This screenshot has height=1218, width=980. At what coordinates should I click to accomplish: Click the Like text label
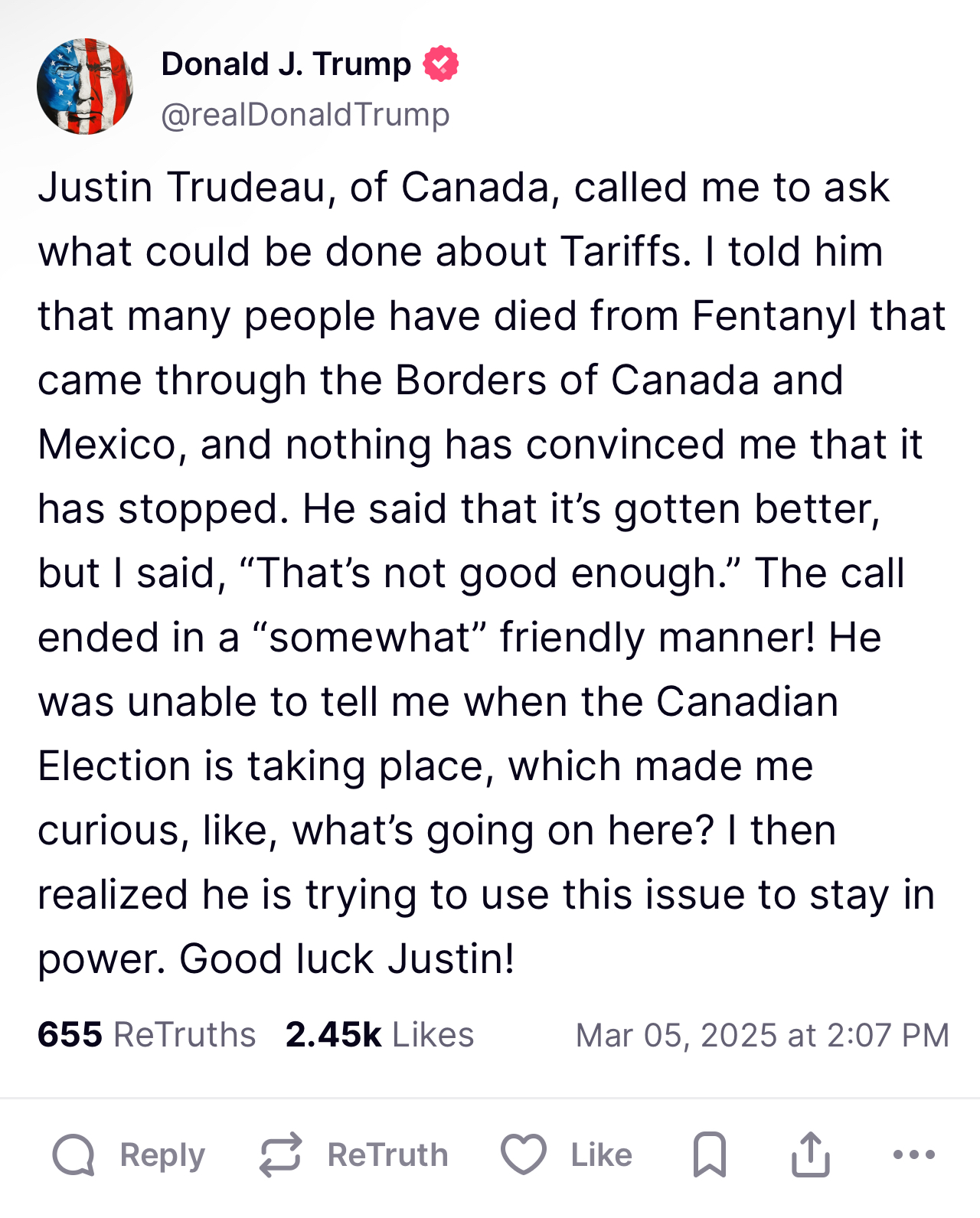click(602, 1154)
